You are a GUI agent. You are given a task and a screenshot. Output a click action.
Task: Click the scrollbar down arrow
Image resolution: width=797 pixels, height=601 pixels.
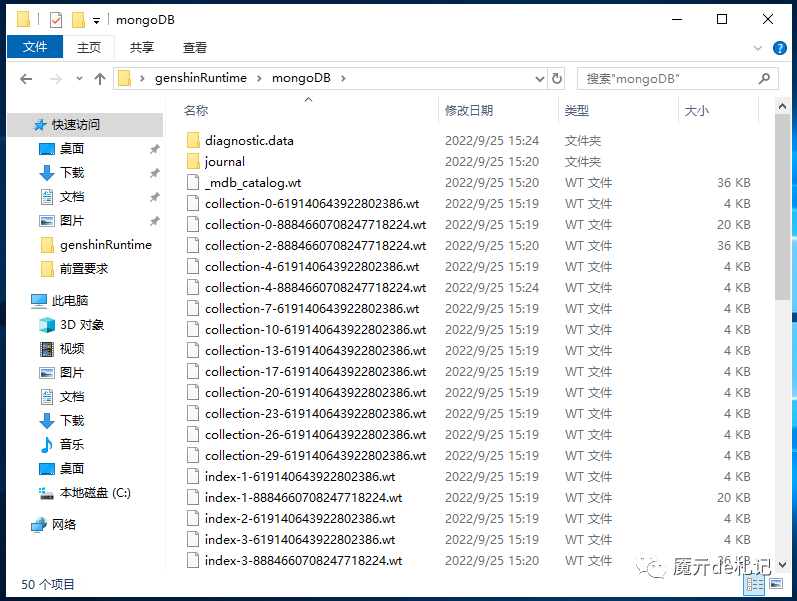(782, 564)
